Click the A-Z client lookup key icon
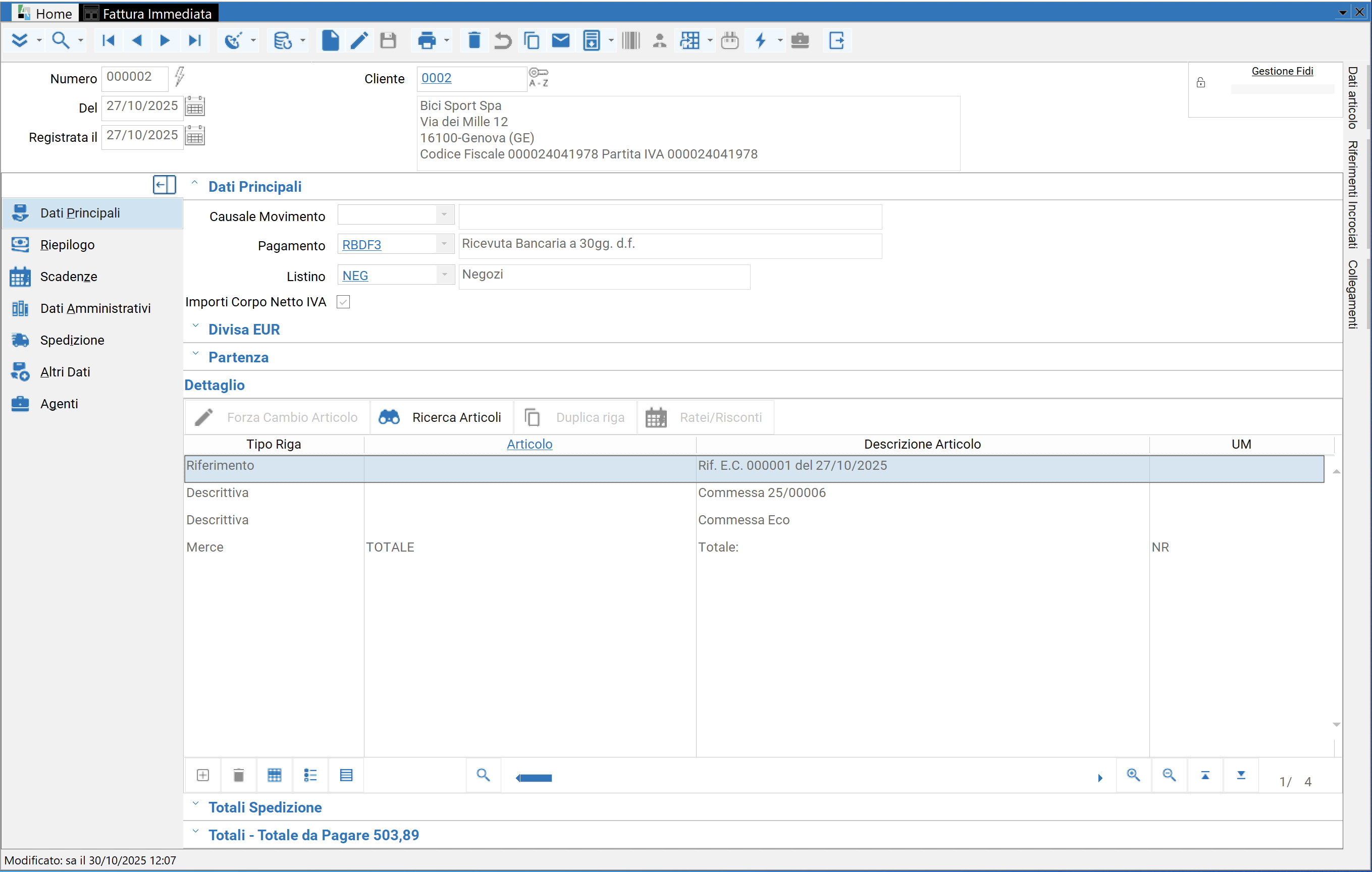 pyautogui.click(x=539, y=77)
